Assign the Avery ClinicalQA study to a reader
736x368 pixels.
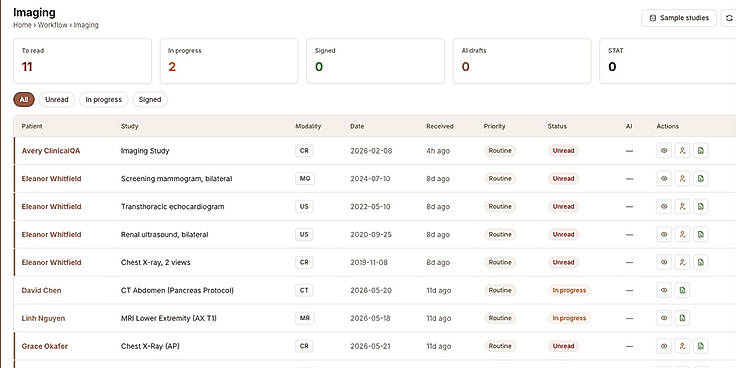682,151
